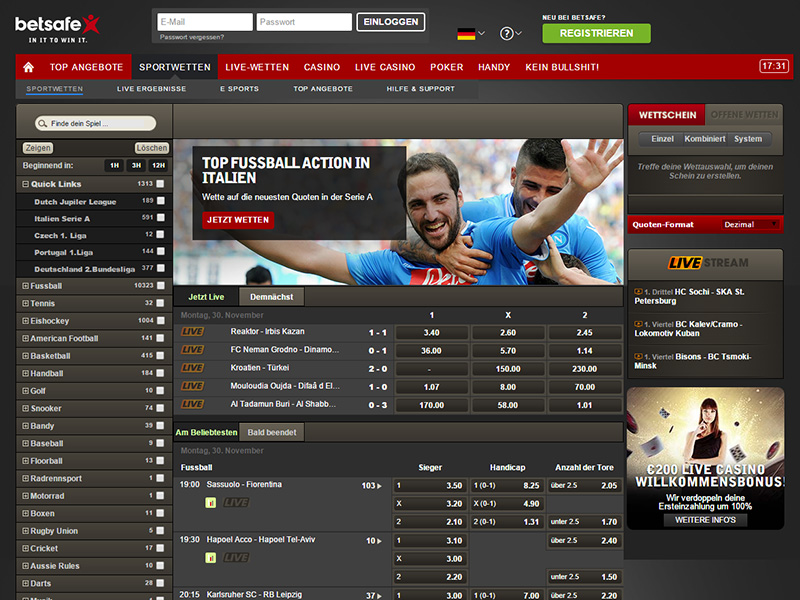Open the help question mark menu
Viewport: 800px width, 600px height.
point(510,34)
